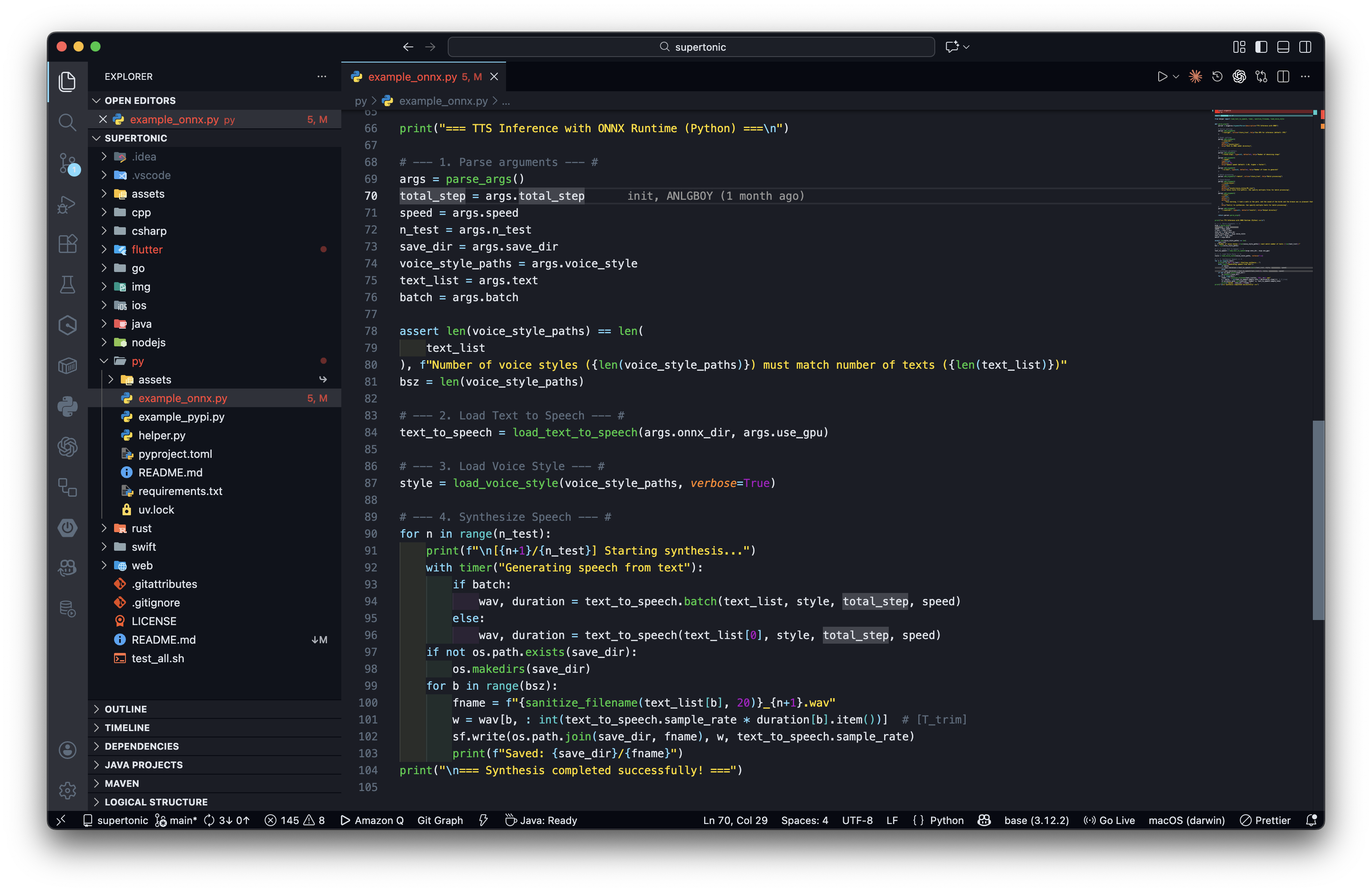Select the example_onnx.py editor tab
1372x892 pixels.
tap(412, 76)
